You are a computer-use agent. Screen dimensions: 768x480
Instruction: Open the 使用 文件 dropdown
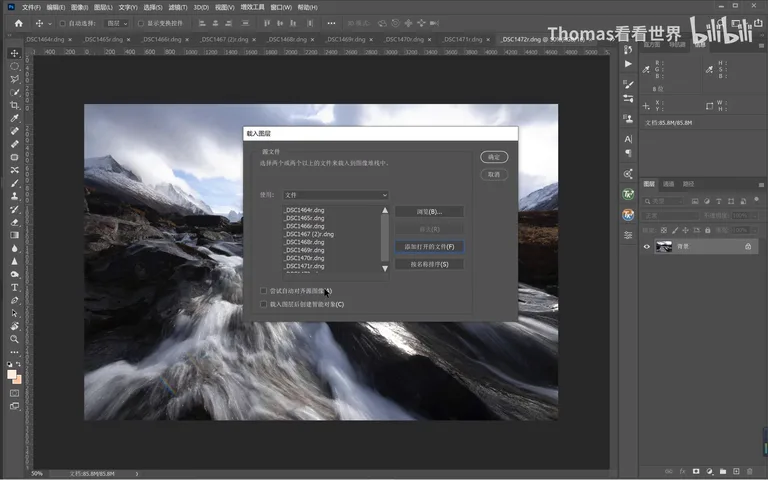[x=336, y=195]
